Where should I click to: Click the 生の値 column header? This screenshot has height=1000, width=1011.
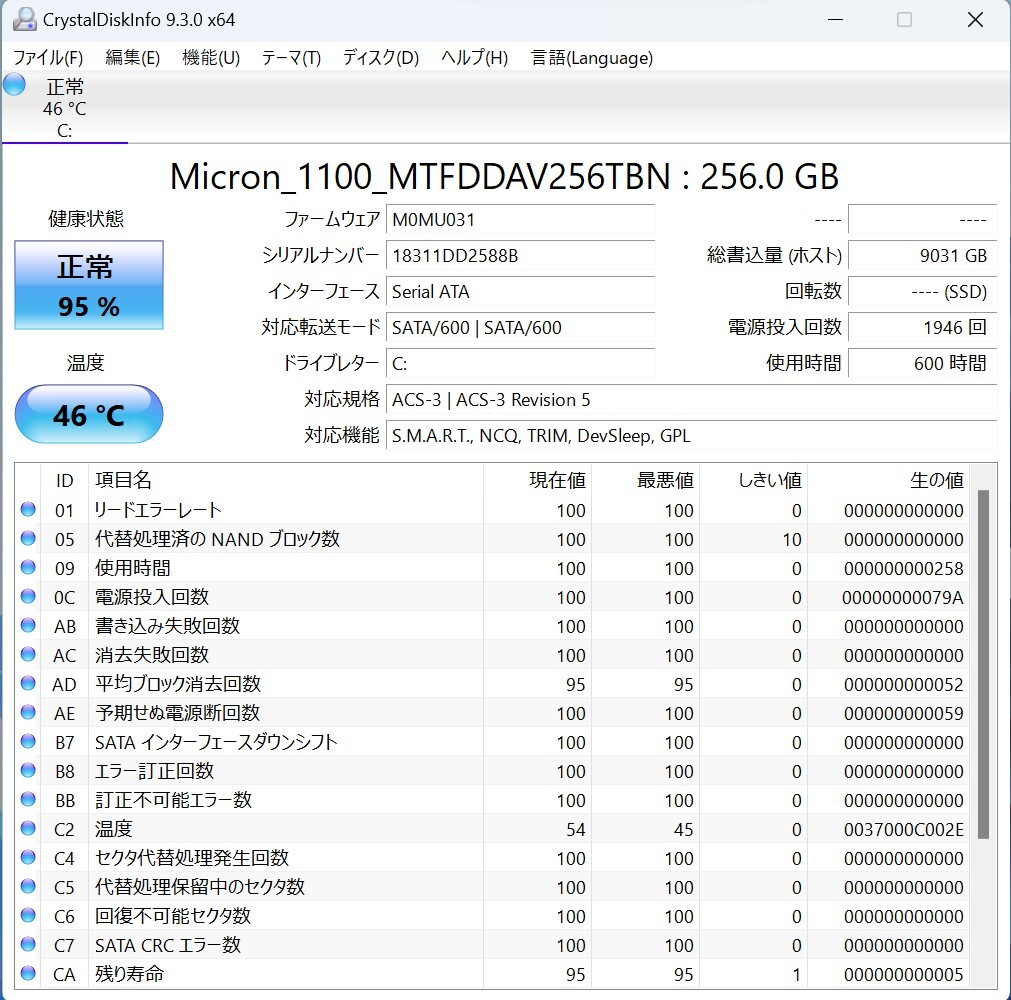(x=888, y=480)
